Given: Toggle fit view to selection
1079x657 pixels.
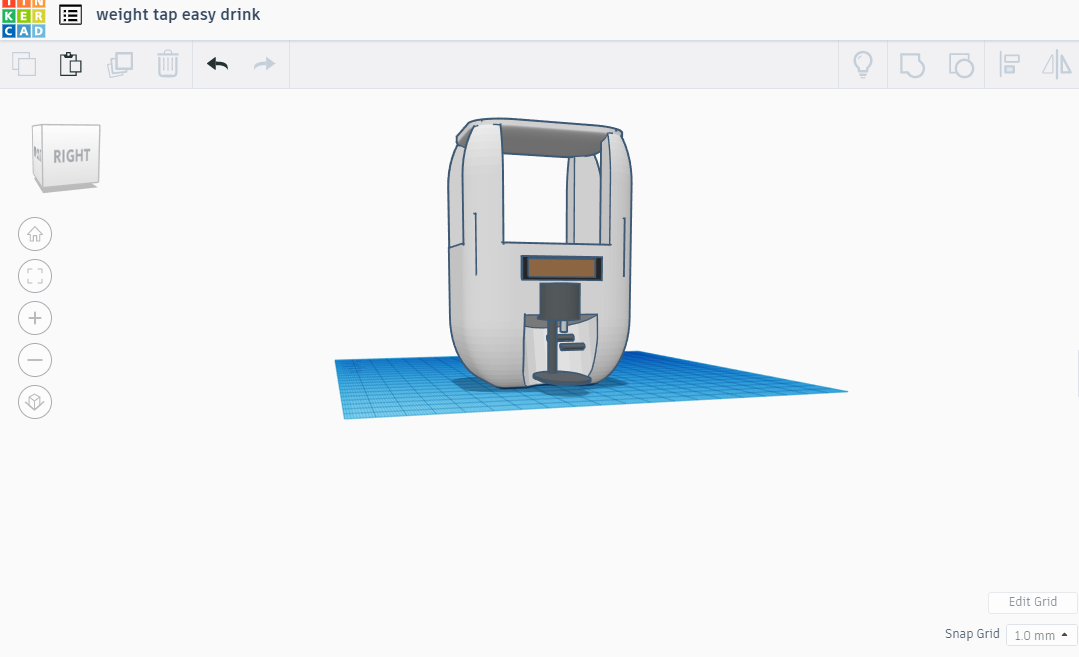Looking at the screenshot, I should pos(35,276).
